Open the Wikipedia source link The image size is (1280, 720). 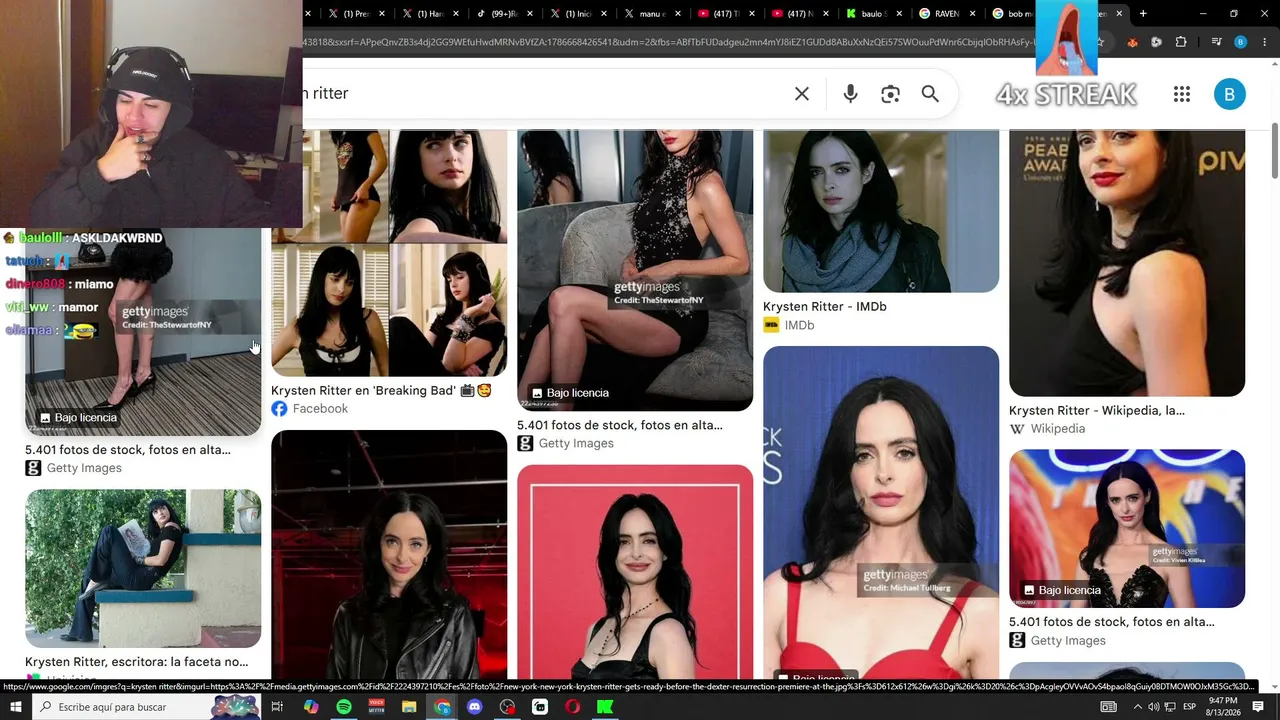(1047, 429)
